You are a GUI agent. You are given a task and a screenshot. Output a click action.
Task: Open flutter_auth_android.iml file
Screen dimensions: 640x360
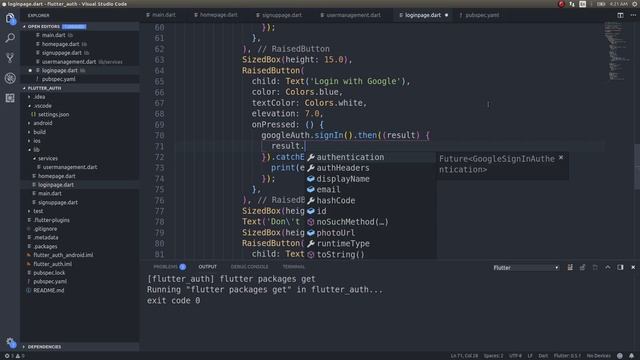click(63, 255)
